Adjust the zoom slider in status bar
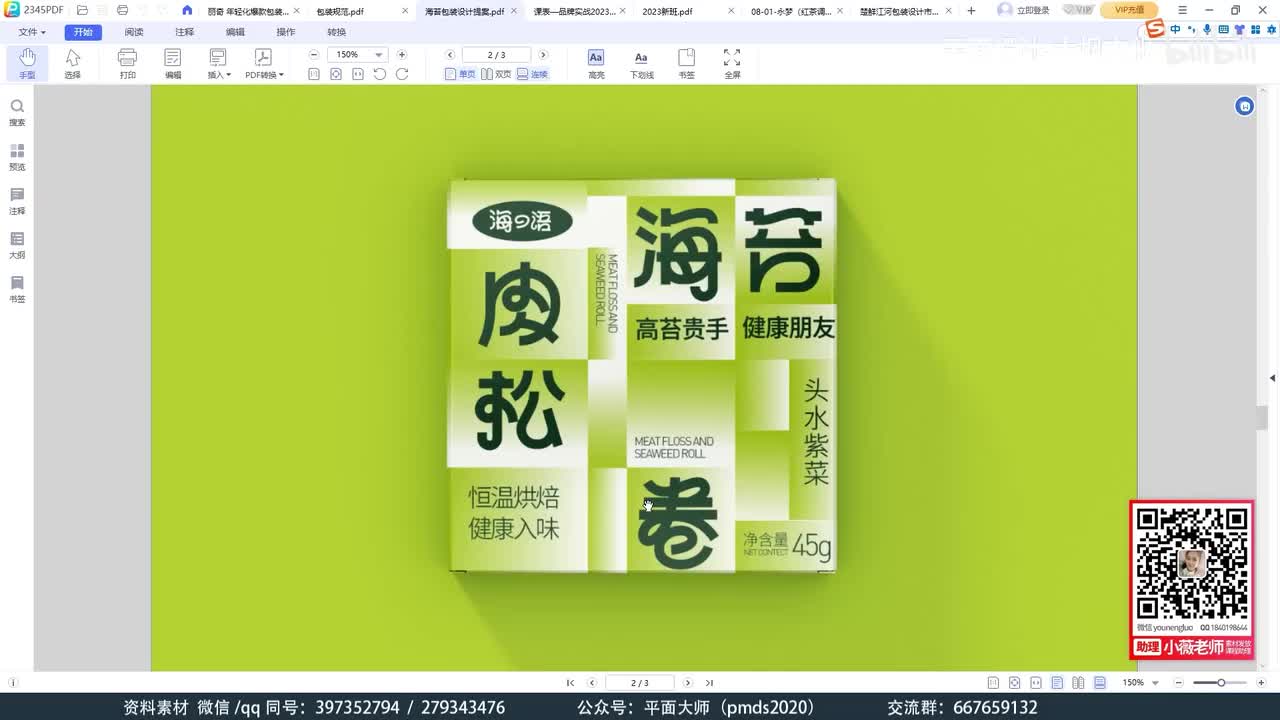This screenshot has height=720, width=1280. click(x=1221, y=683)
